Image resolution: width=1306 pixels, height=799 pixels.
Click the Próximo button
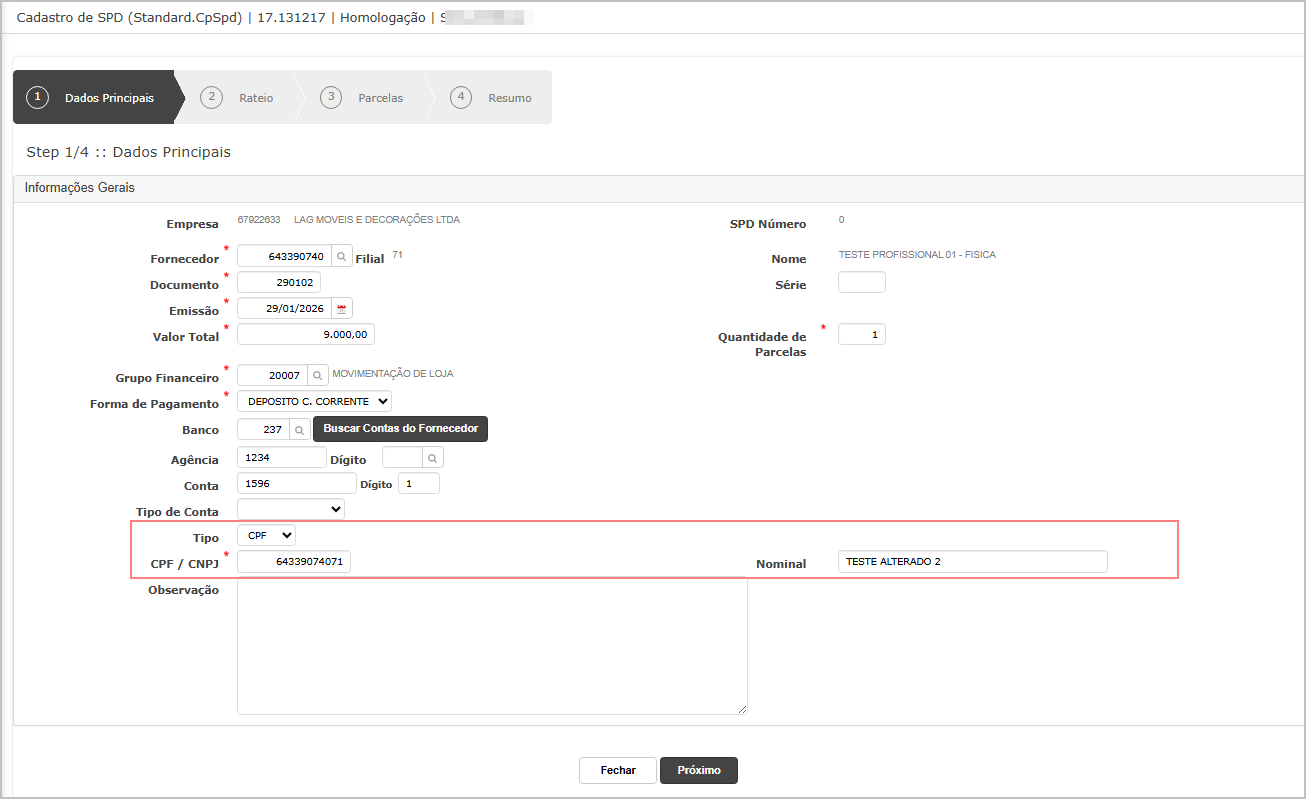[698, 771]
